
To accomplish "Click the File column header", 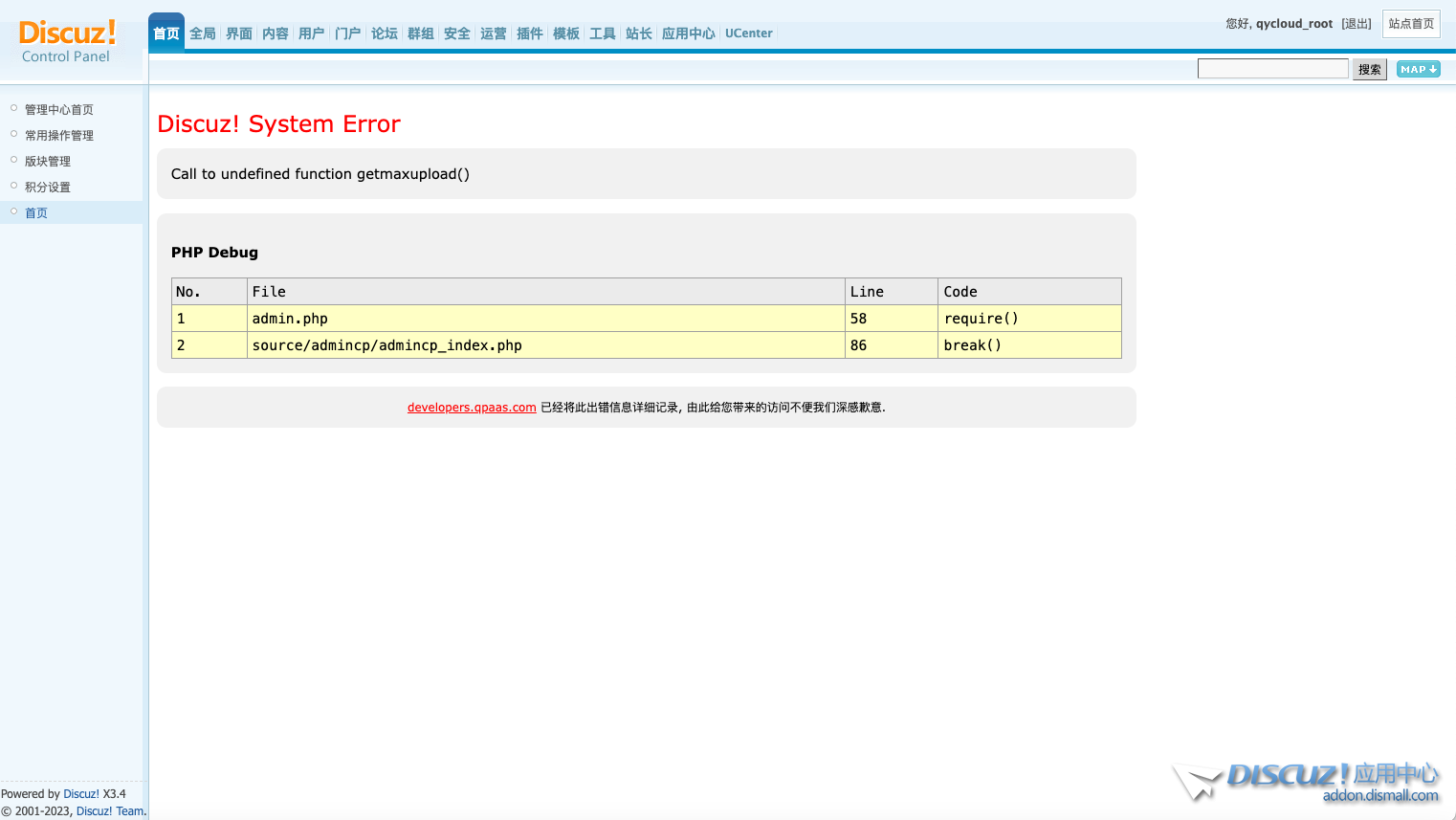I will pyautogui.click(x=546, y=292).
